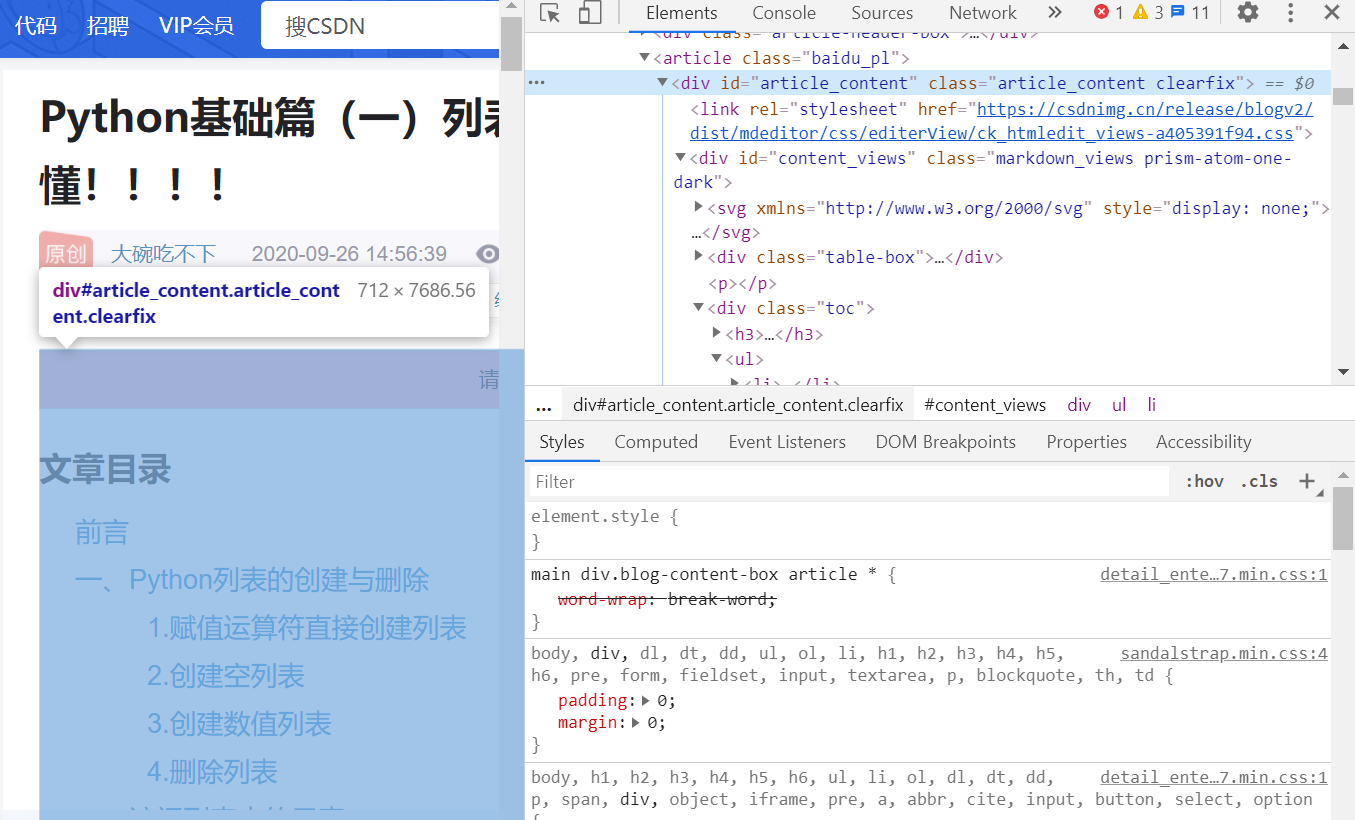This screenshot has height=820, width=1355.
Task: Open 一、Python列表的创建与删除 toc link
Action: pos(252,580)
